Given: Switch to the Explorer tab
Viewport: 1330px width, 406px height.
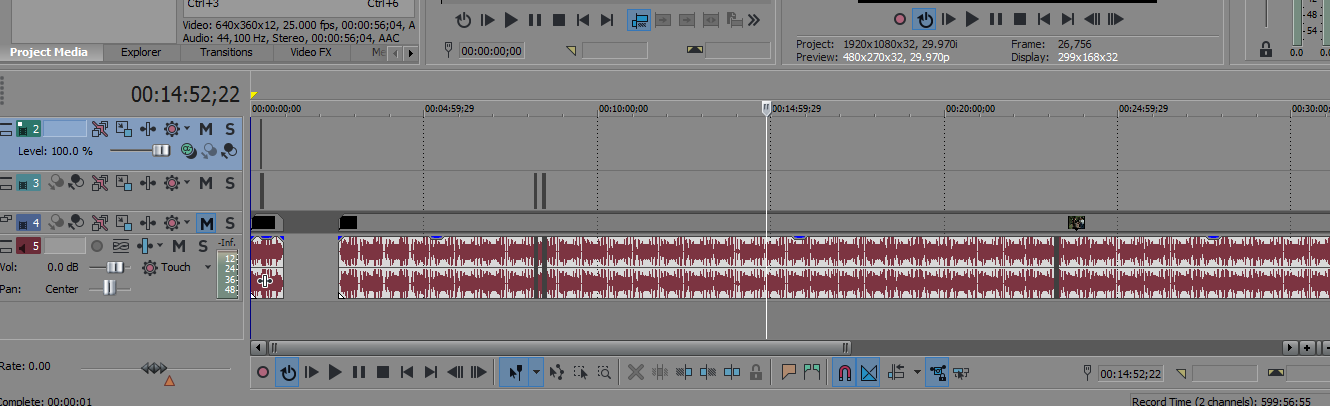Looking at the screenshot, I should tap(140, 52).
